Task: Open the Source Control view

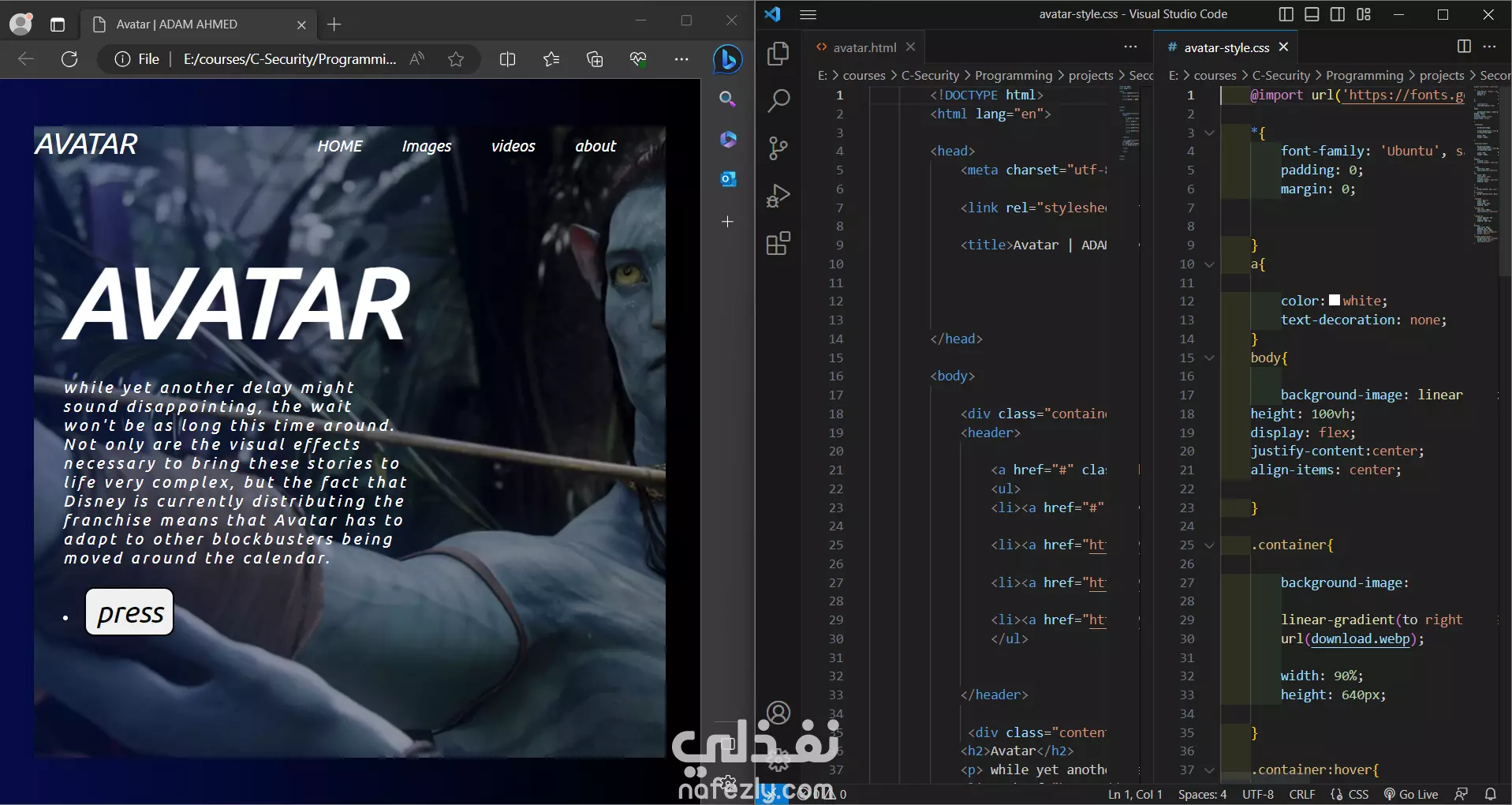Action: 778,148
